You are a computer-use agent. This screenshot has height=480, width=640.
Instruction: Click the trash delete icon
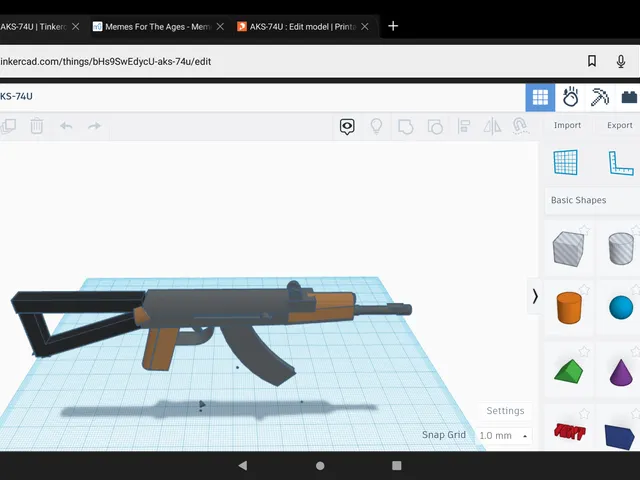37,126
